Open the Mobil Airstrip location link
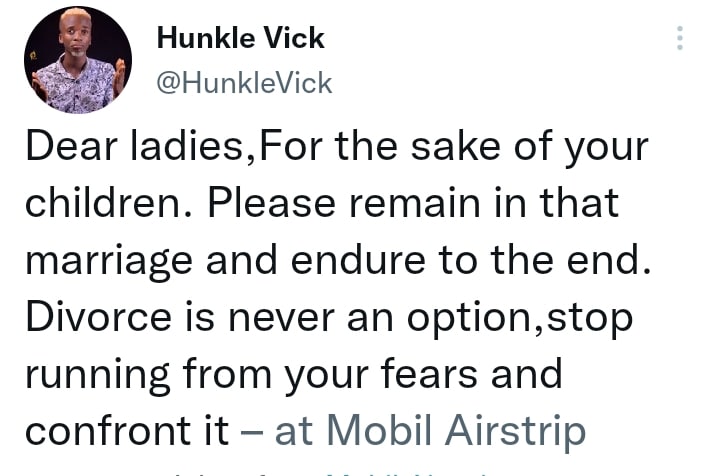This screenshot has height=476, width=720. tap(429, 431)
